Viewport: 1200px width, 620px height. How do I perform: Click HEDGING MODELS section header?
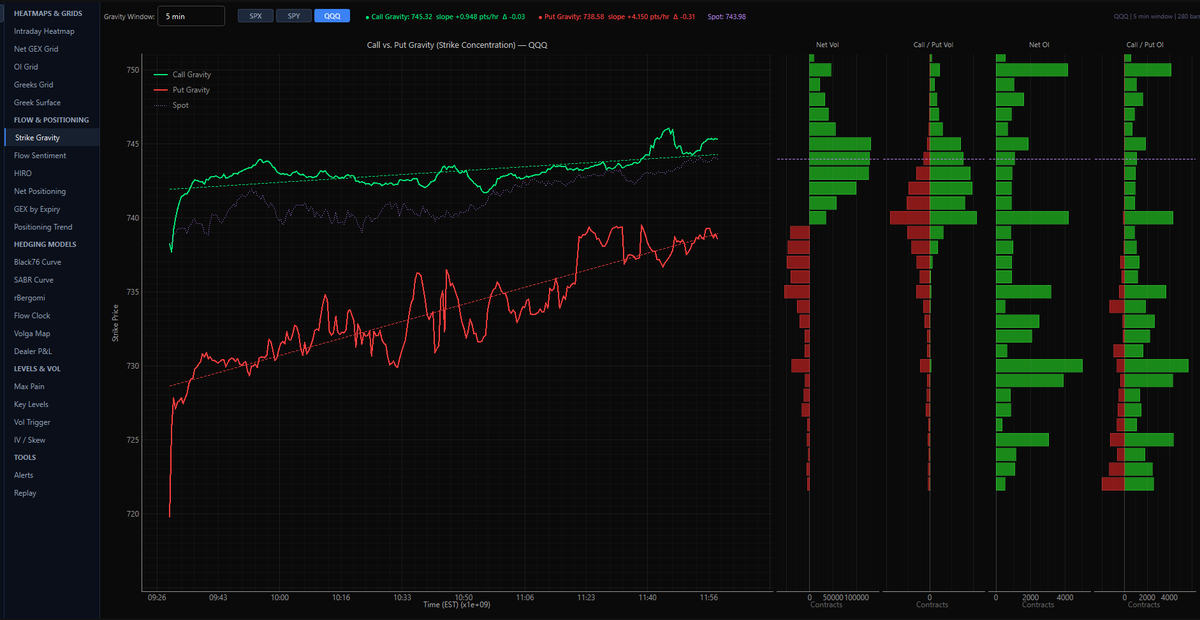point(45,244)
